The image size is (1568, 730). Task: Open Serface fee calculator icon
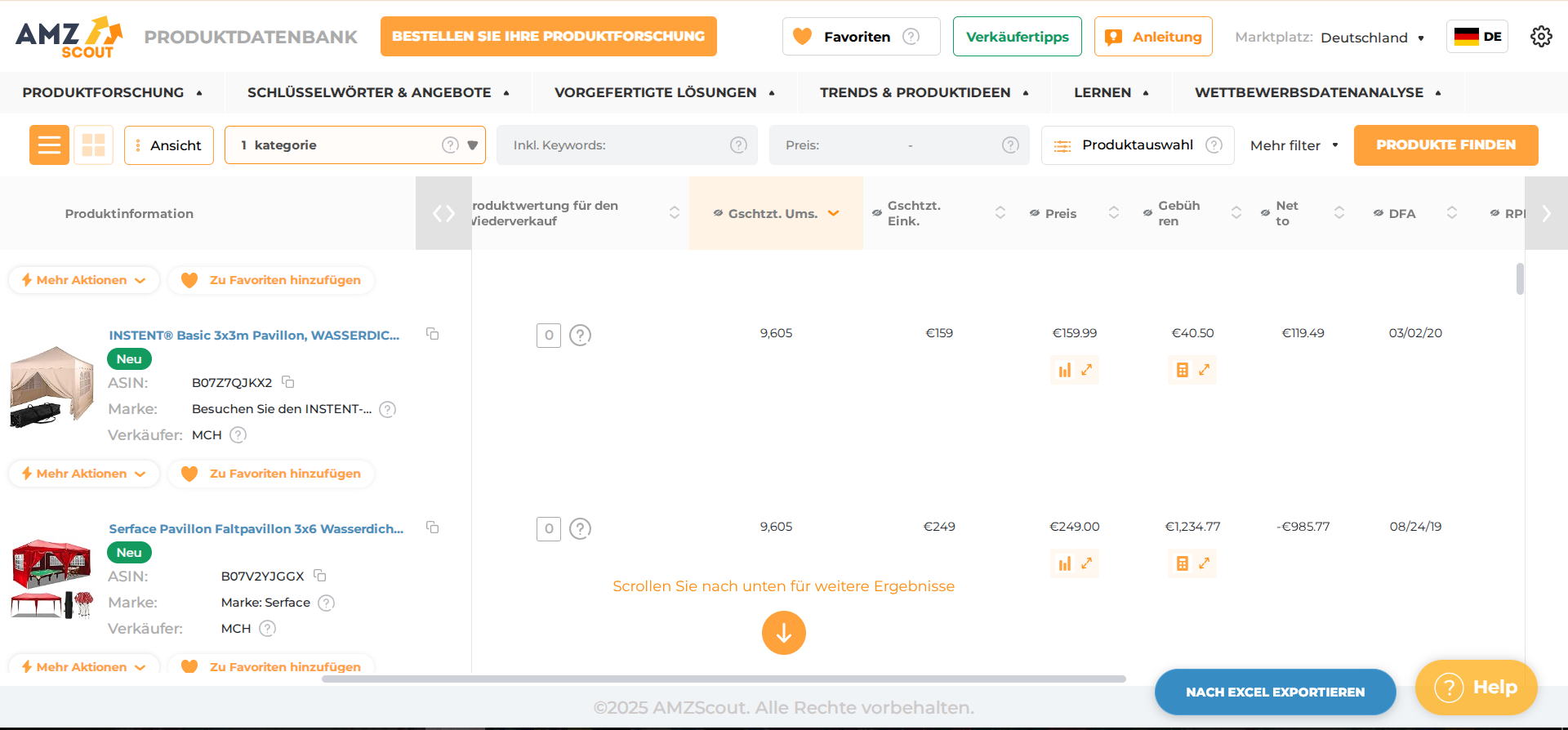pos(1183,564)
